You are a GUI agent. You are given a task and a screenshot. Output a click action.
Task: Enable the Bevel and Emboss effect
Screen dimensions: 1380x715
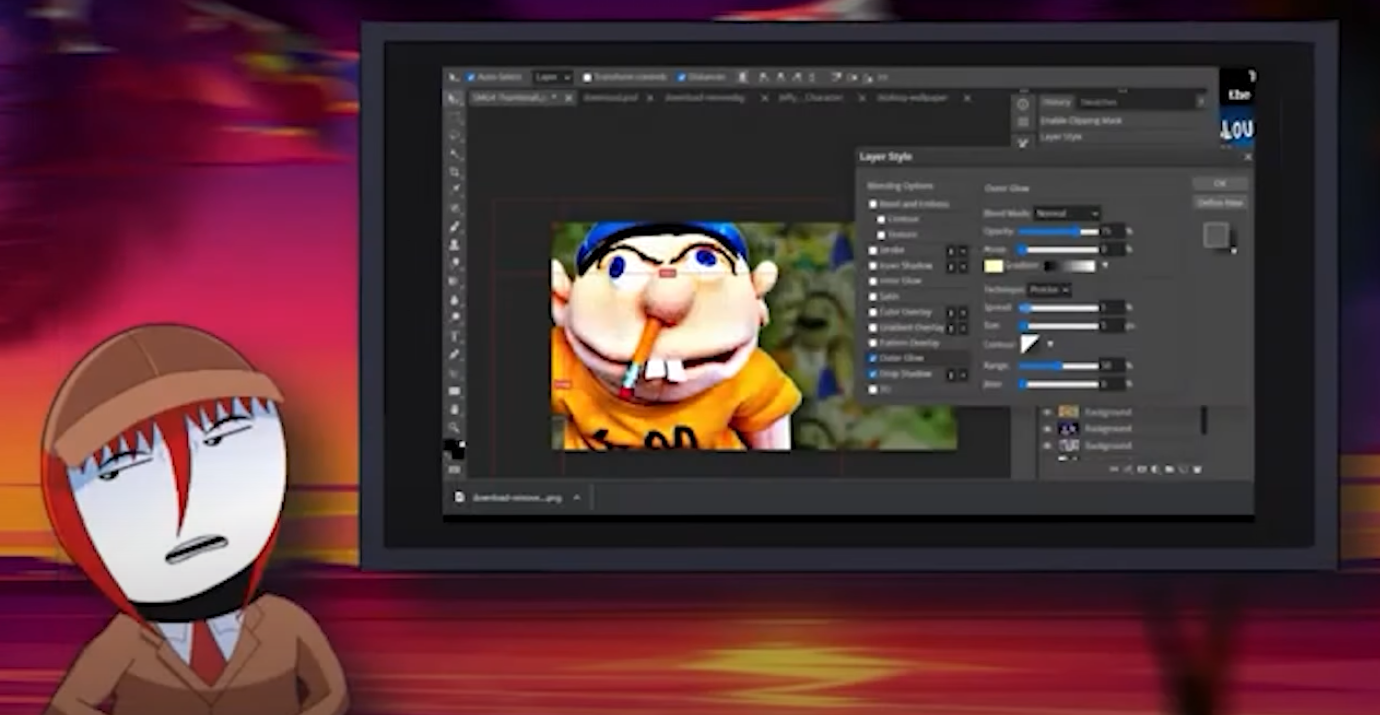[873, 203]
